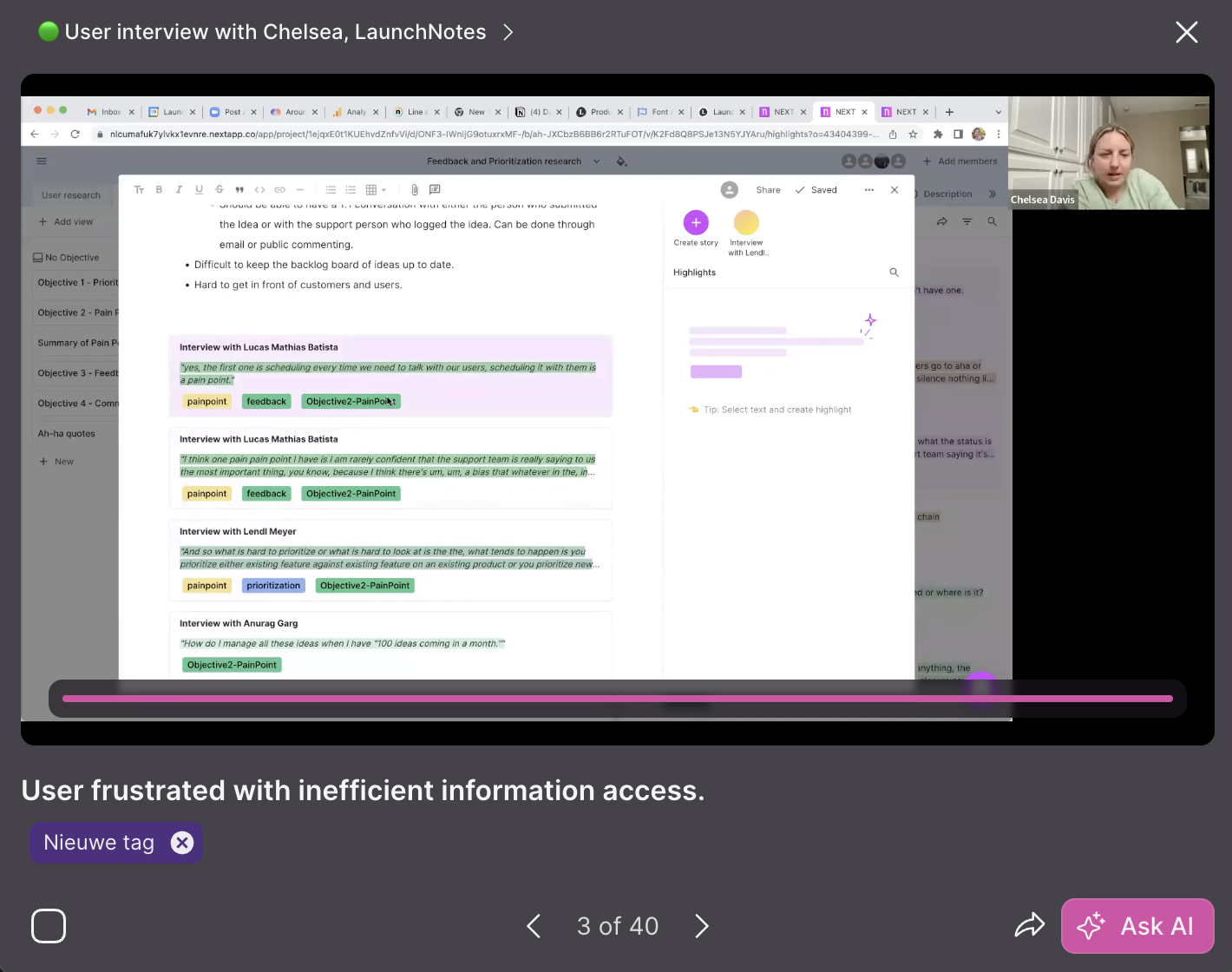Share this highlight with the arrow icon
Screen dimensions: 1232x972
[1029, 925]
